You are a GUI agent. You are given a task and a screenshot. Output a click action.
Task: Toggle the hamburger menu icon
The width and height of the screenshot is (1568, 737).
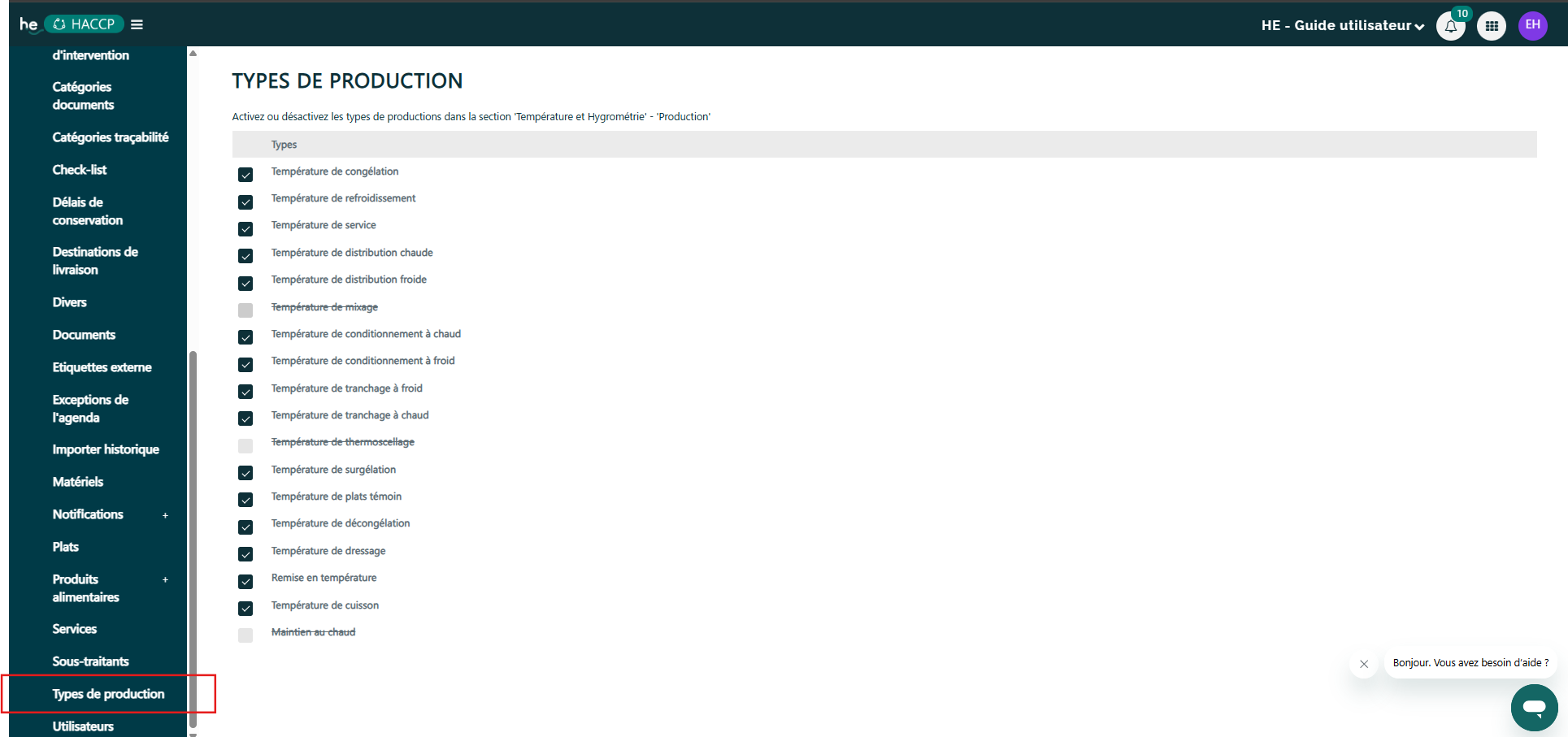137,24
